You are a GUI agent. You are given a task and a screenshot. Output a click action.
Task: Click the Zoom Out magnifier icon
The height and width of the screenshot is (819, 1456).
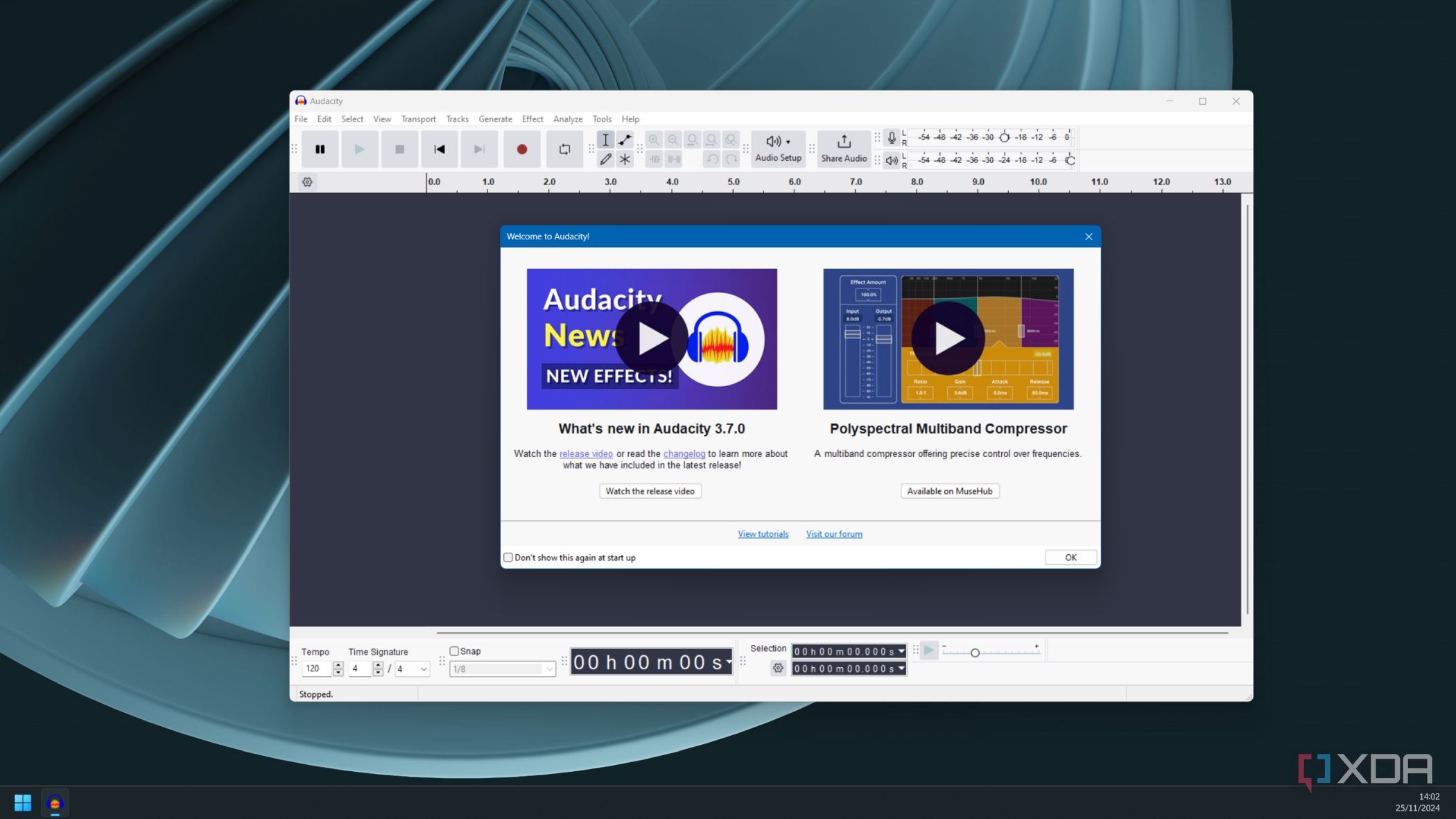point(673,139)
